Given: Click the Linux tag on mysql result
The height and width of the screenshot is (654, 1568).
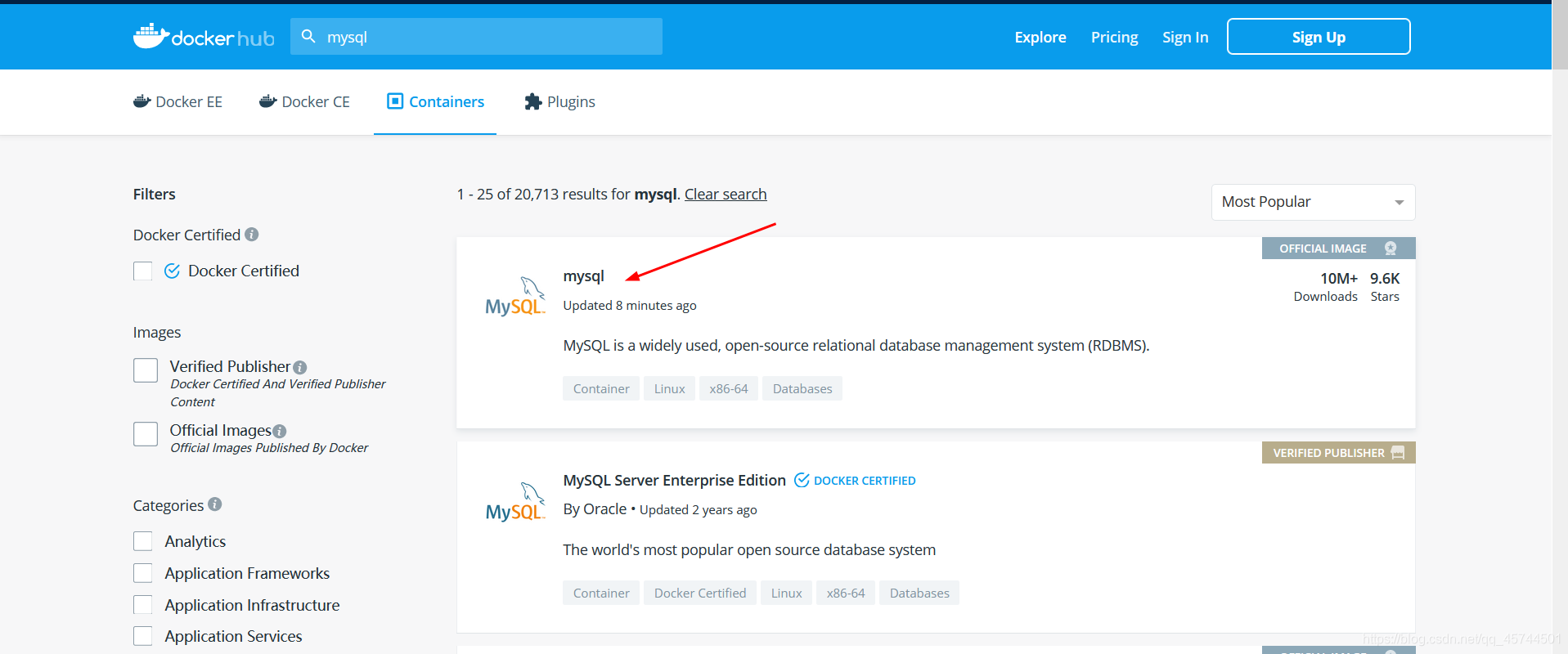Looking at the screenshot, I should 669,388.
